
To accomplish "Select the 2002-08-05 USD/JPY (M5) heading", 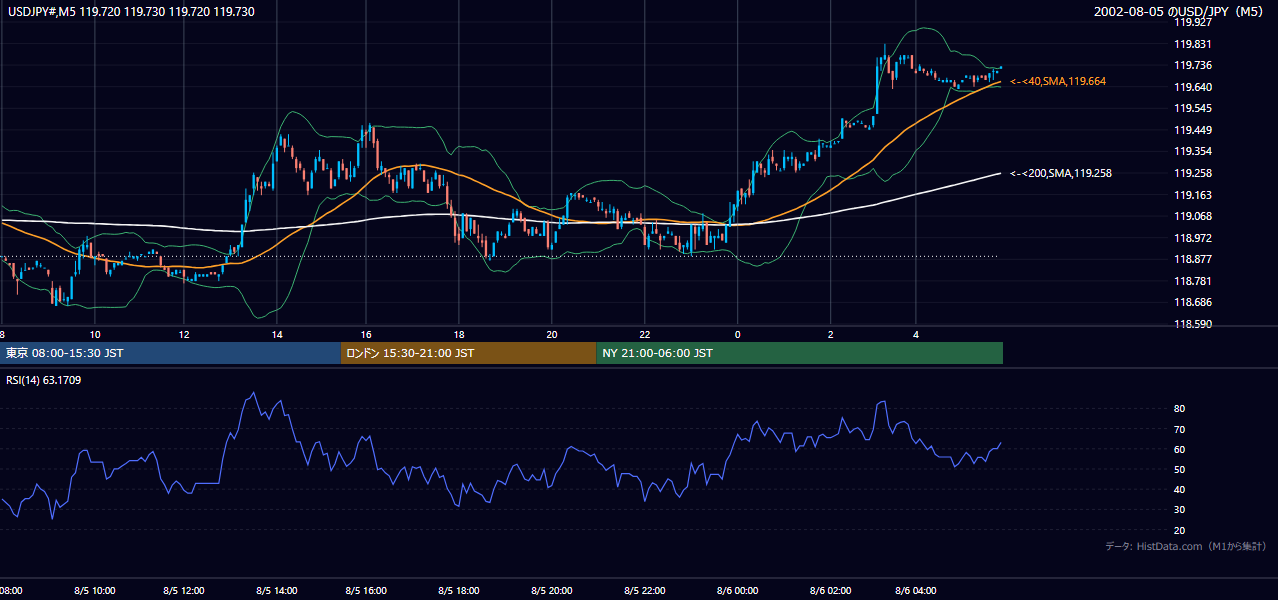I will 1179,11.
